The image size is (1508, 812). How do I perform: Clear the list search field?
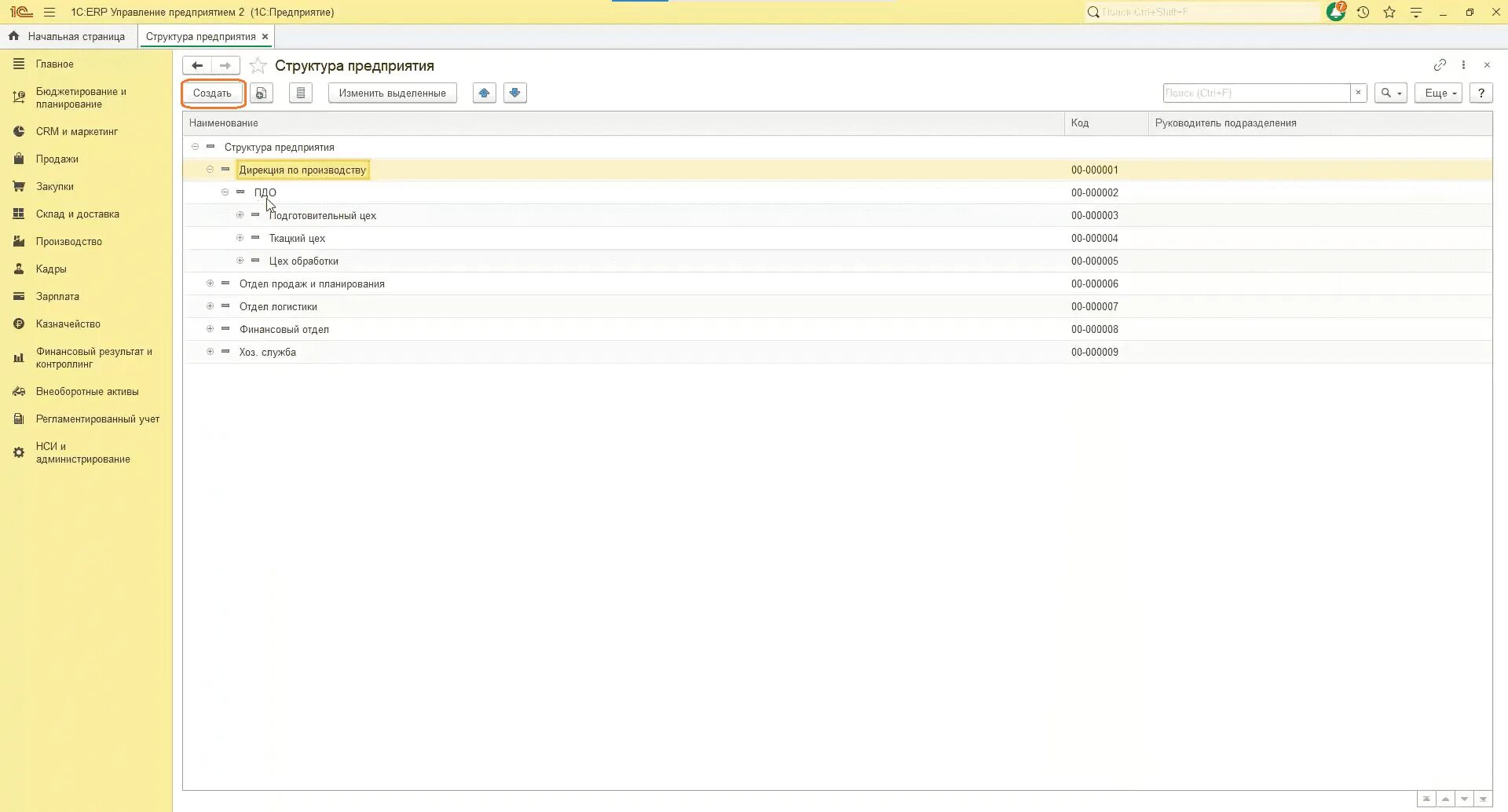(x=1358, y=93)
